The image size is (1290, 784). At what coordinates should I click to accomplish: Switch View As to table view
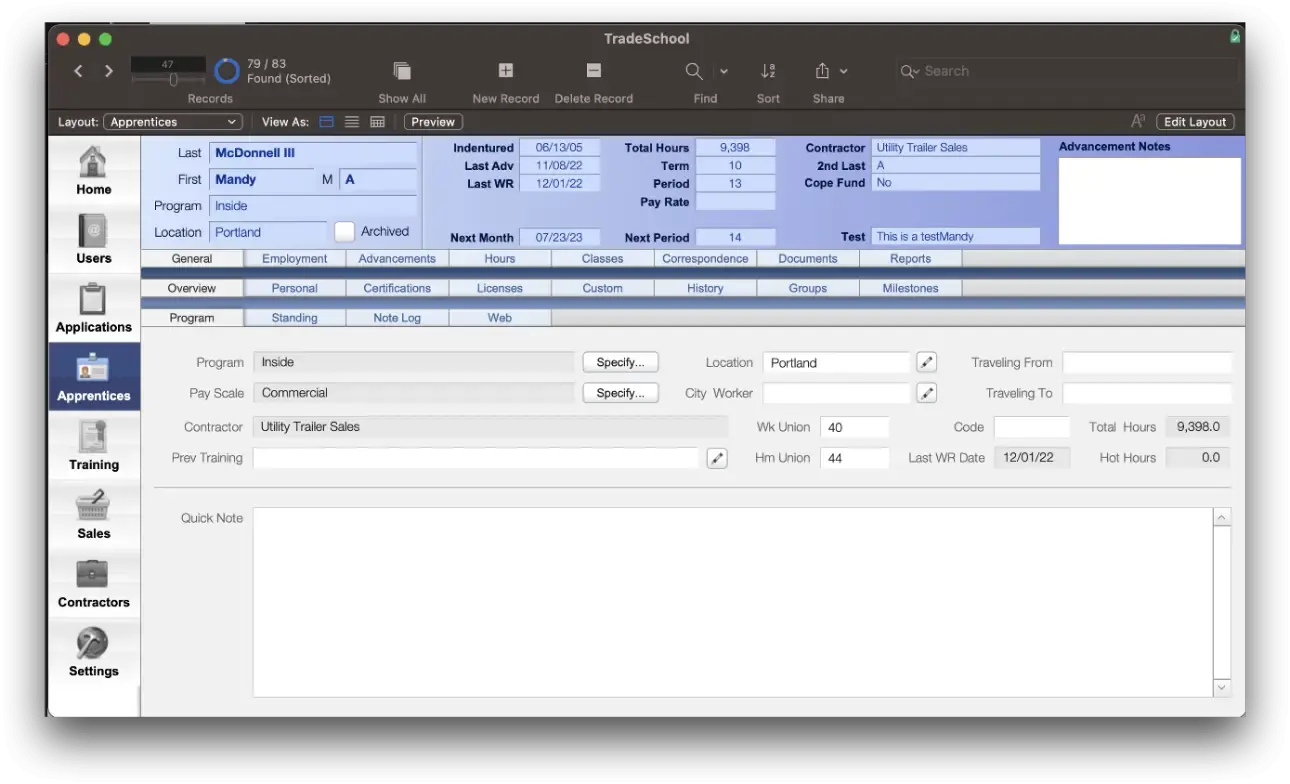375,121
